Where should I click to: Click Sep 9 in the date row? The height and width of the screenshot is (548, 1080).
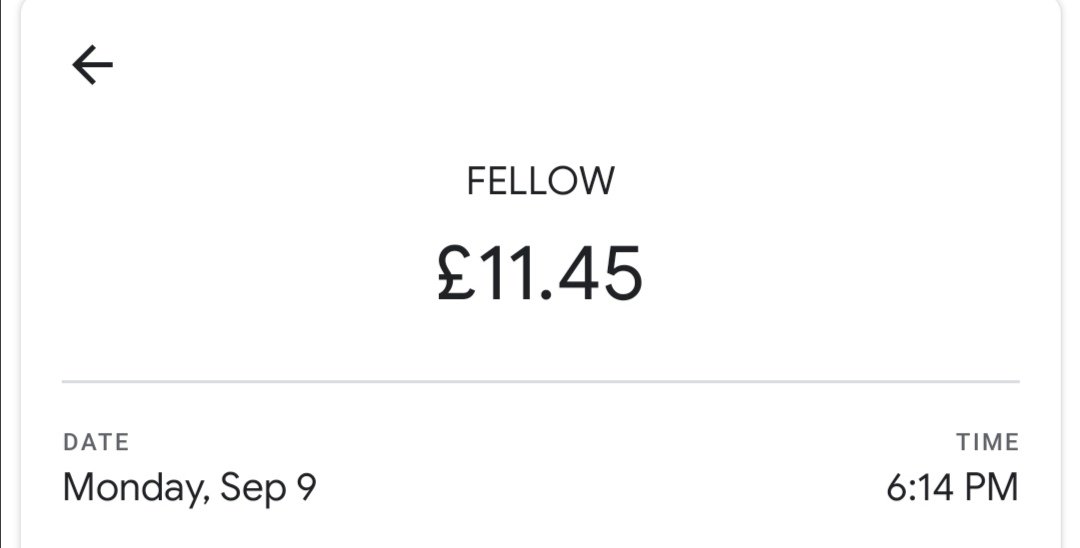pyautogui.click(x=268, y=488)
